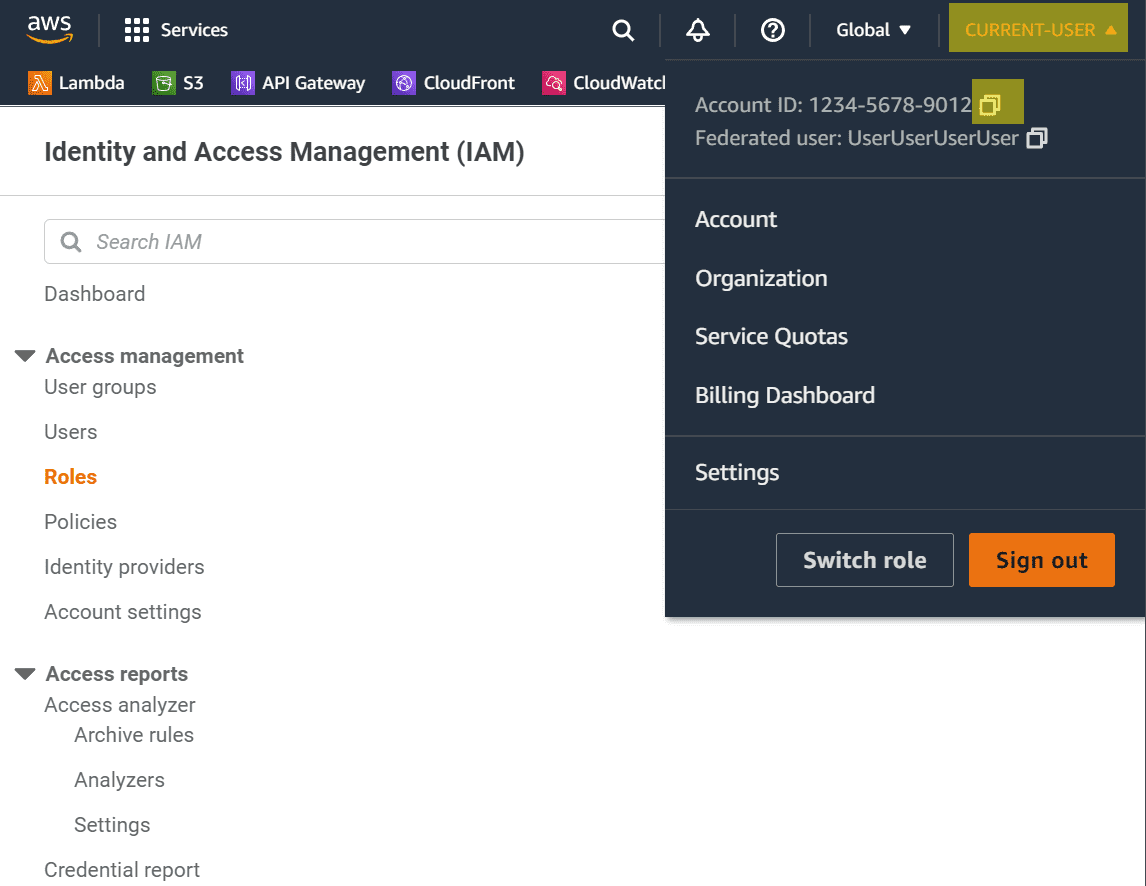Image resolution: width=1146 pixels, height=886 pixels.
Task: Open the API Gateway shortcut
Action: [x=298, y=83]
